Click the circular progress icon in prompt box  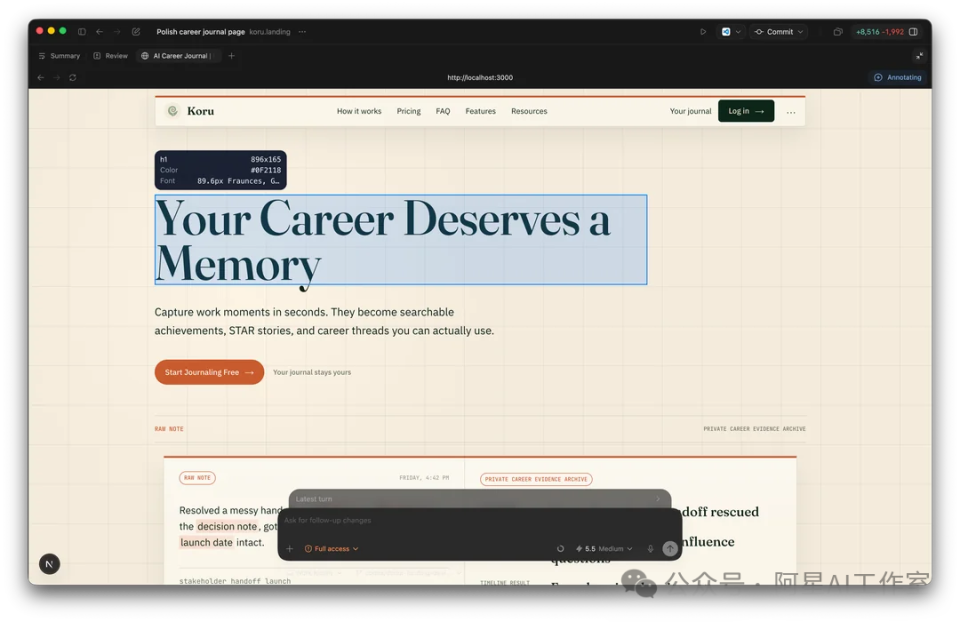(560, 549)
